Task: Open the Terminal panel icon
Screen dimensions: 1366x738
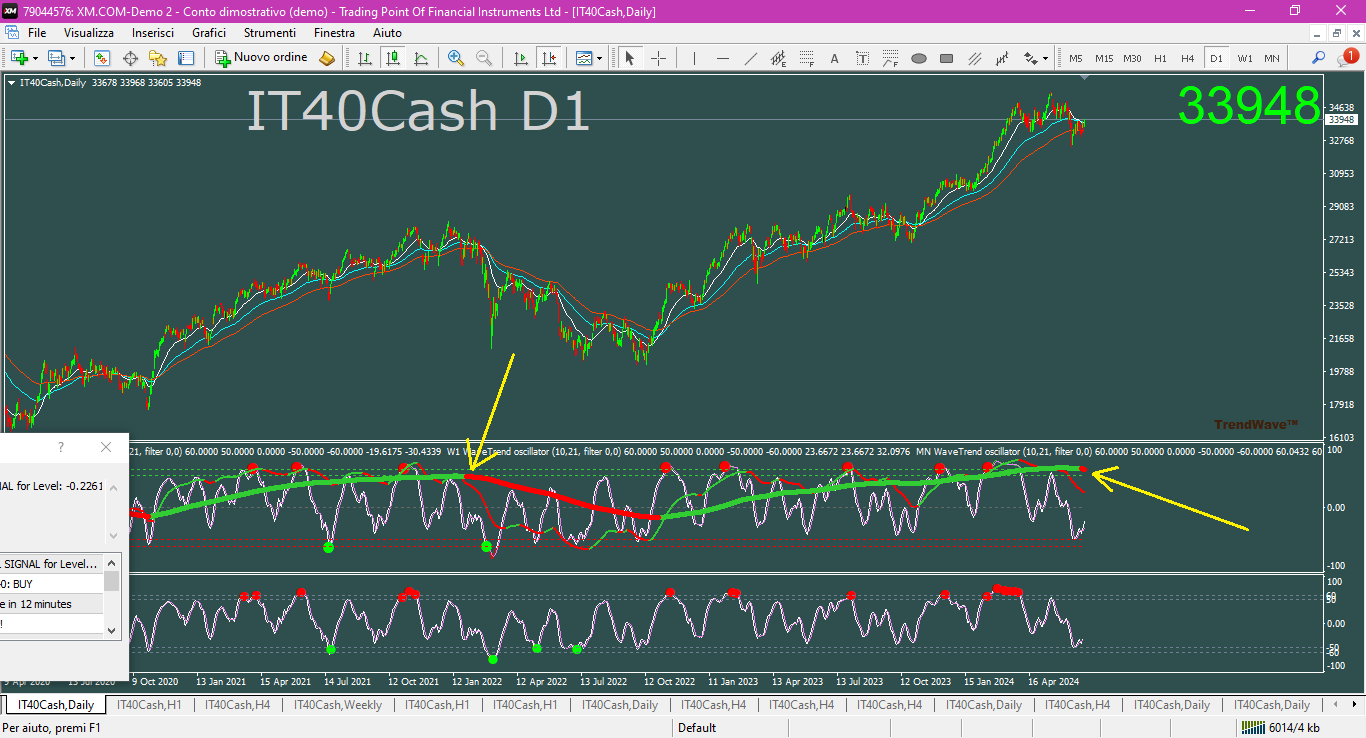Action: (x=186, y=58)
